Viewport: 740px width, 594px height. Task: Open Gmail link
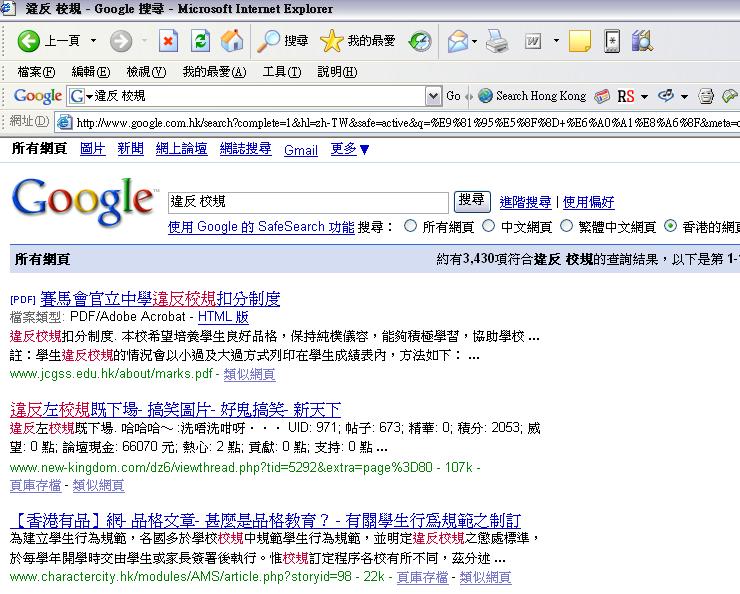coord(301,151)
